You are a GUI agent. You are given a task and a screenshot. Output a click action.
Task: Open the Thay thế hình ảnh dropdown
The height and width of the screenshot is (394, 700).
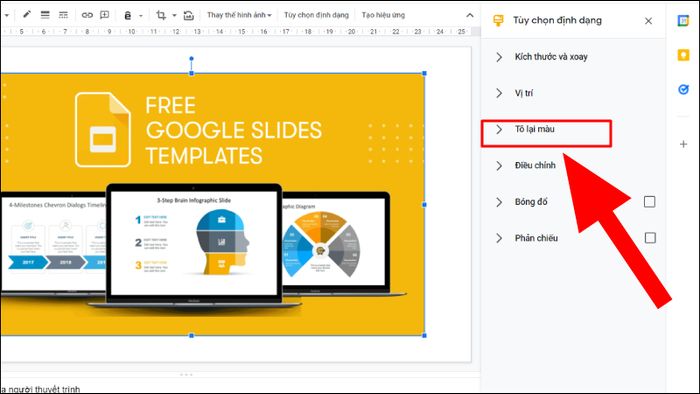pyautogui.click(x=239, y=15)
